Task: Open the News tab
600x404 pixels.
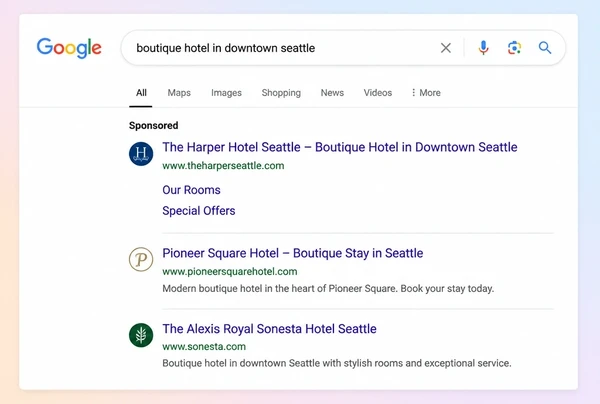Action: pyautogui.click(x=332, y=93)
